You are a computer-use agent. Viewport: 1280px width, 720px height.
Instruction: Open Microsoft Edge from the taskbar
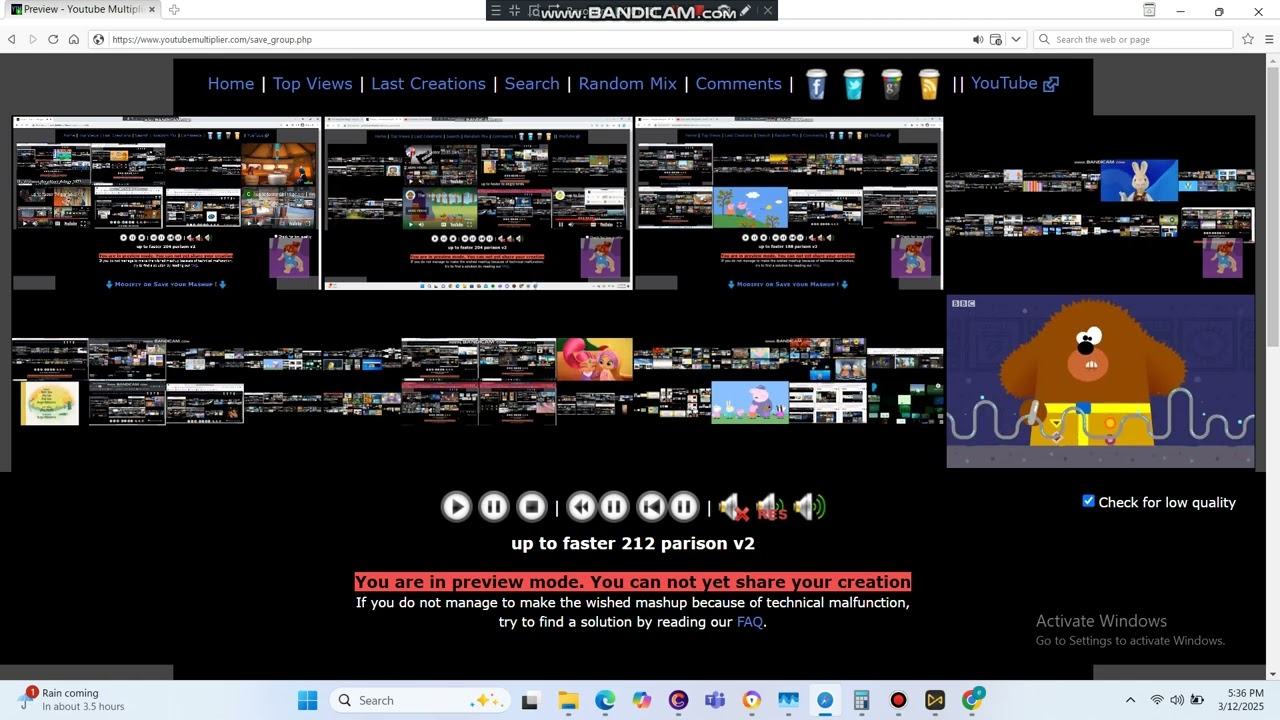[605, 700]
